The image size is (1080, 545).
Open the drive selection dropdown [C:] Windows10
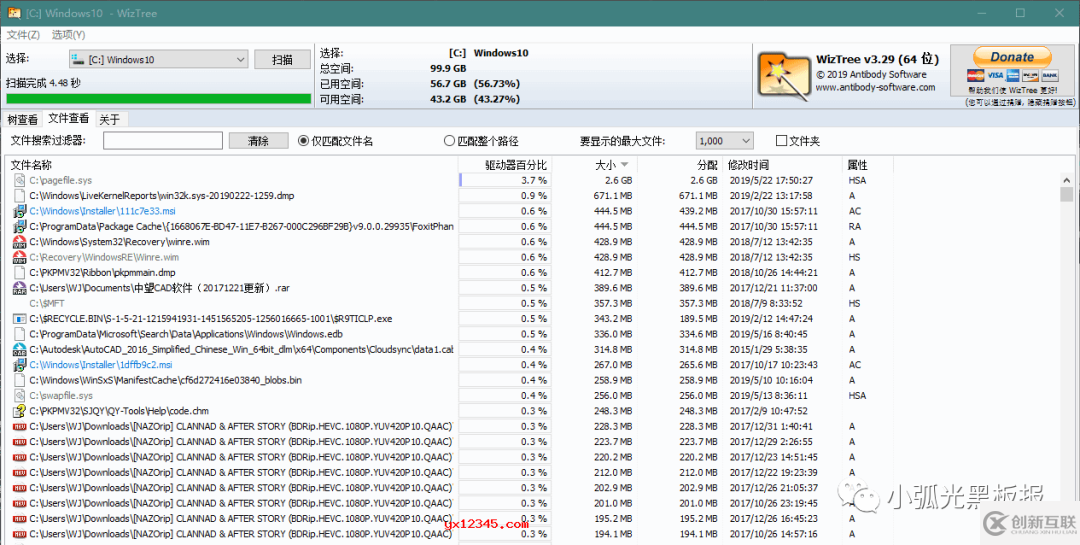click(x=158, y=60)
